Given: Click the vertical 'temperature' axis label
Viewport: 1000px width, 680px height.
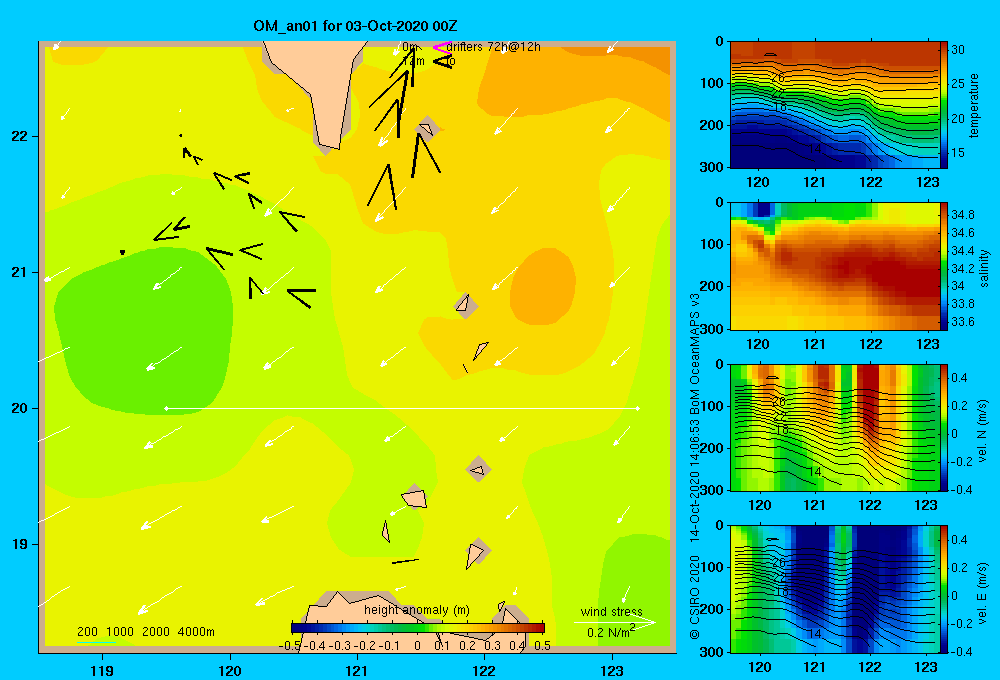Looking at the screenshot, I should click(x=974, y=105).
